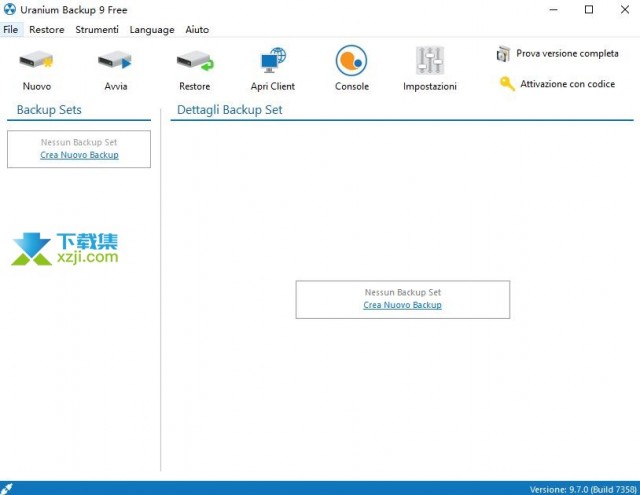The height and width of the screenshot is (495, 640).
Task: Open the Strumenti menu
Action: pos(97,29)
